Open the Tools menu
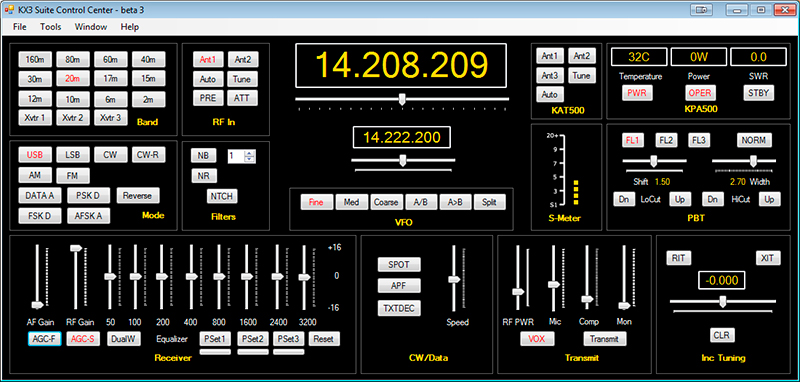The image size is (800, 382). click(x=51, y=27)
